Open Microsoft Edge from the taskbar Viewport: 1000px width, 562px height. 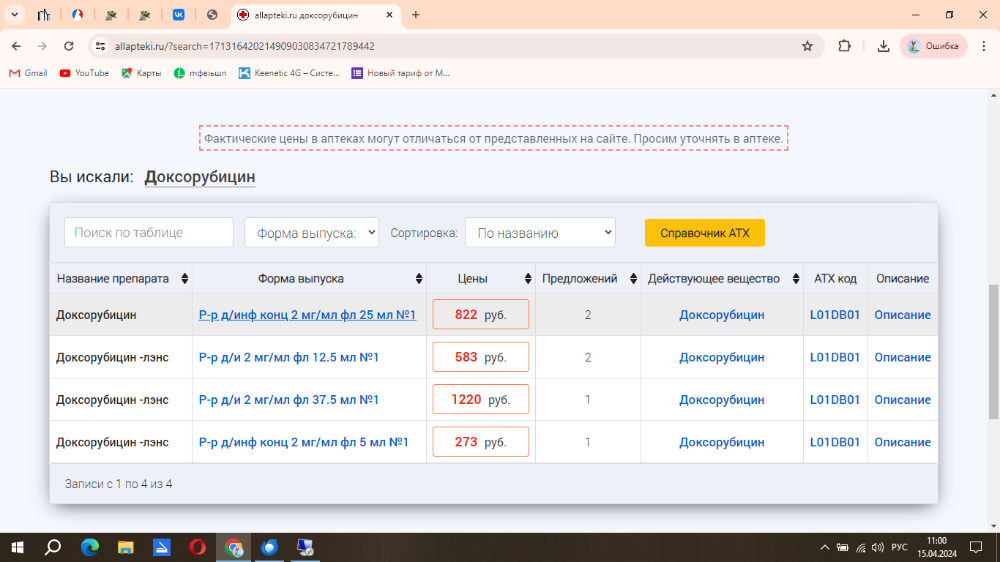(90, 547)
